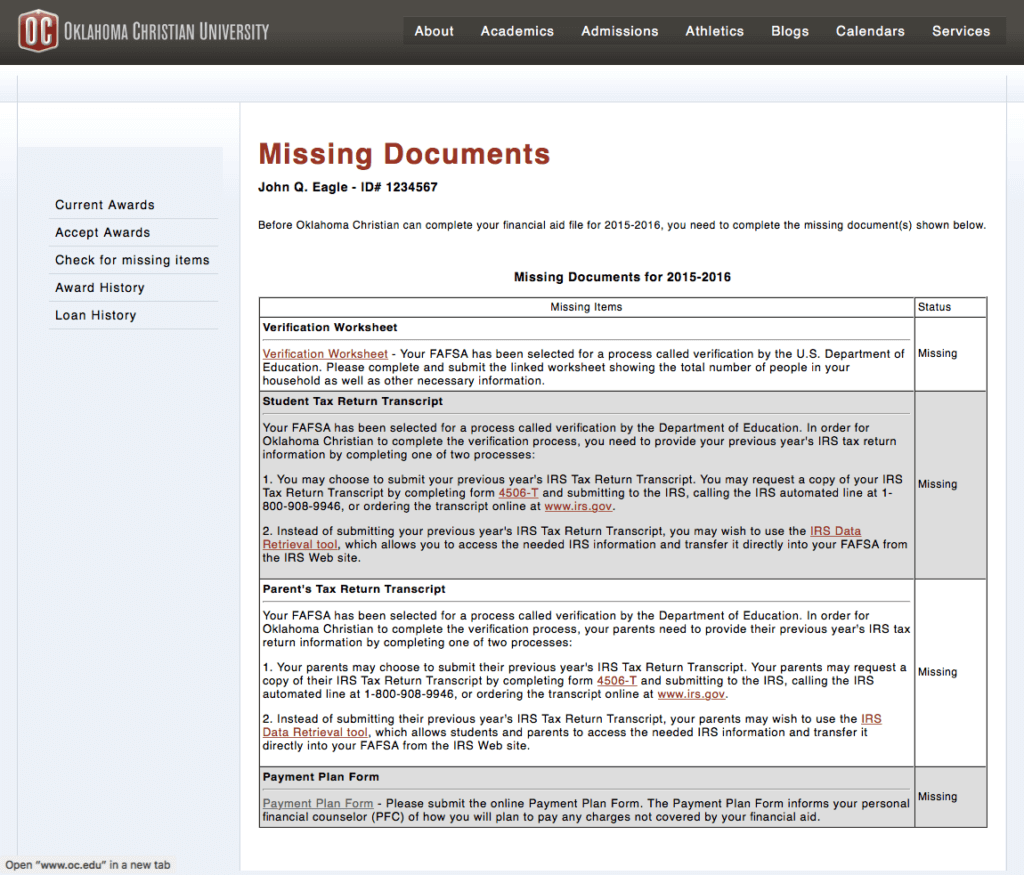
Task: Go to the Admissions menu
Action: [619, 31]
